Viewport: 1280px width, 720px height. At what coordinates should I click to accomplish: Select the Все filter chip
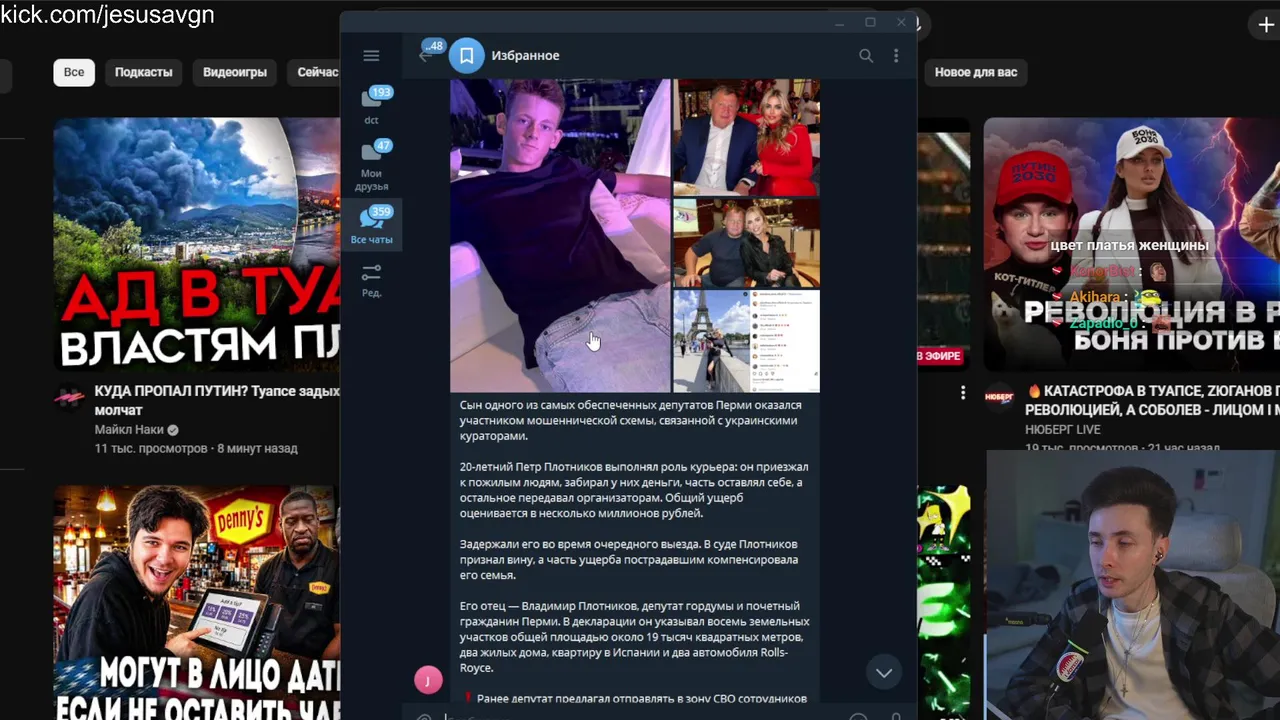tap(74, 72)
